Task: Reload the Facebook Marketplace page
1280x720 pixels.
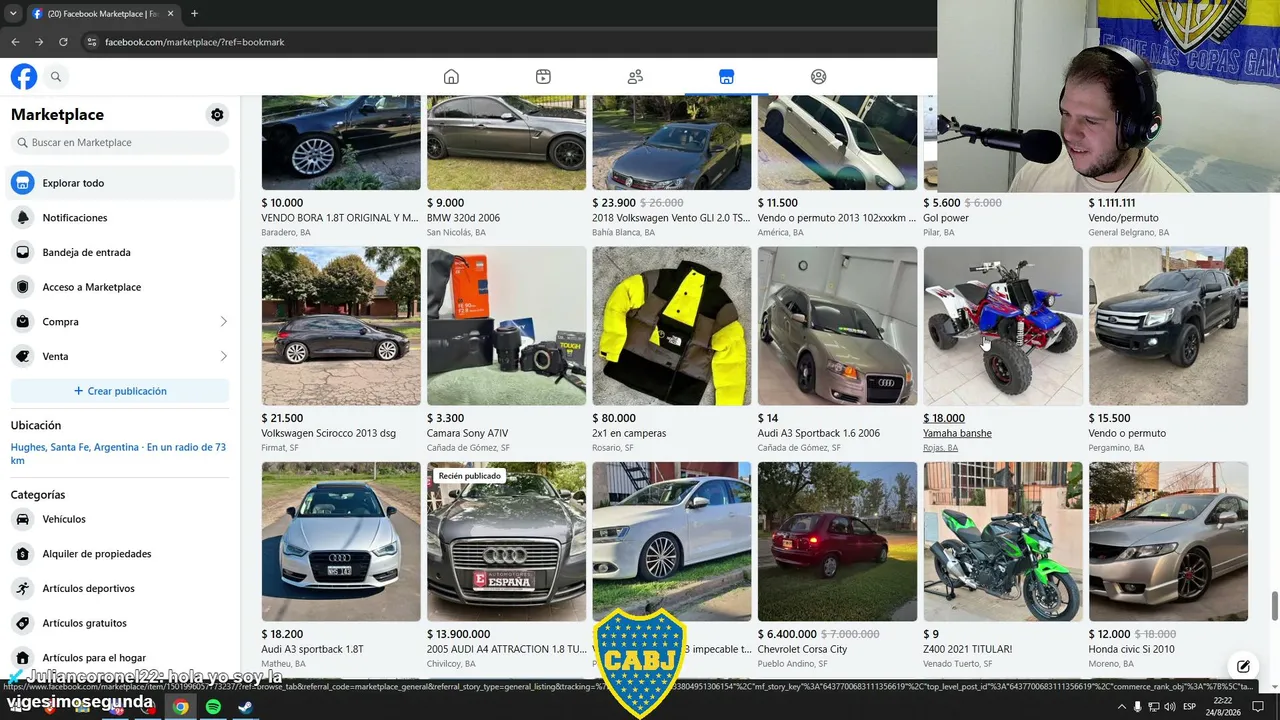Action: tap(63, 42)
